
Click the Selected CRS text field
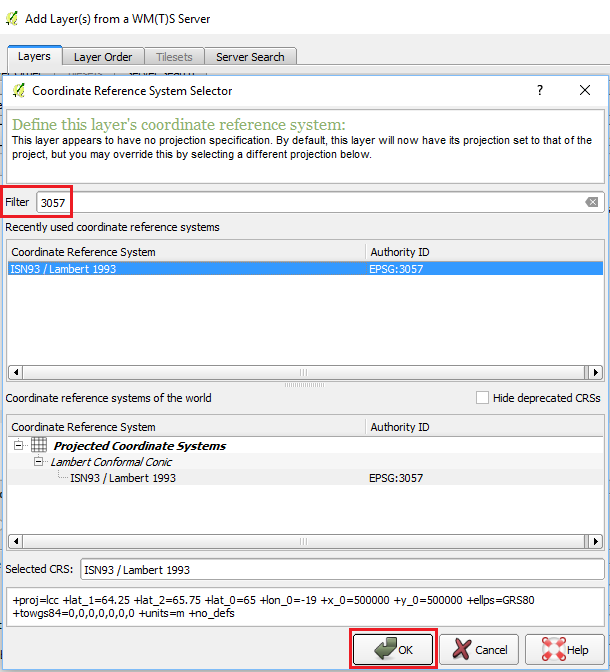click(340, 569)
